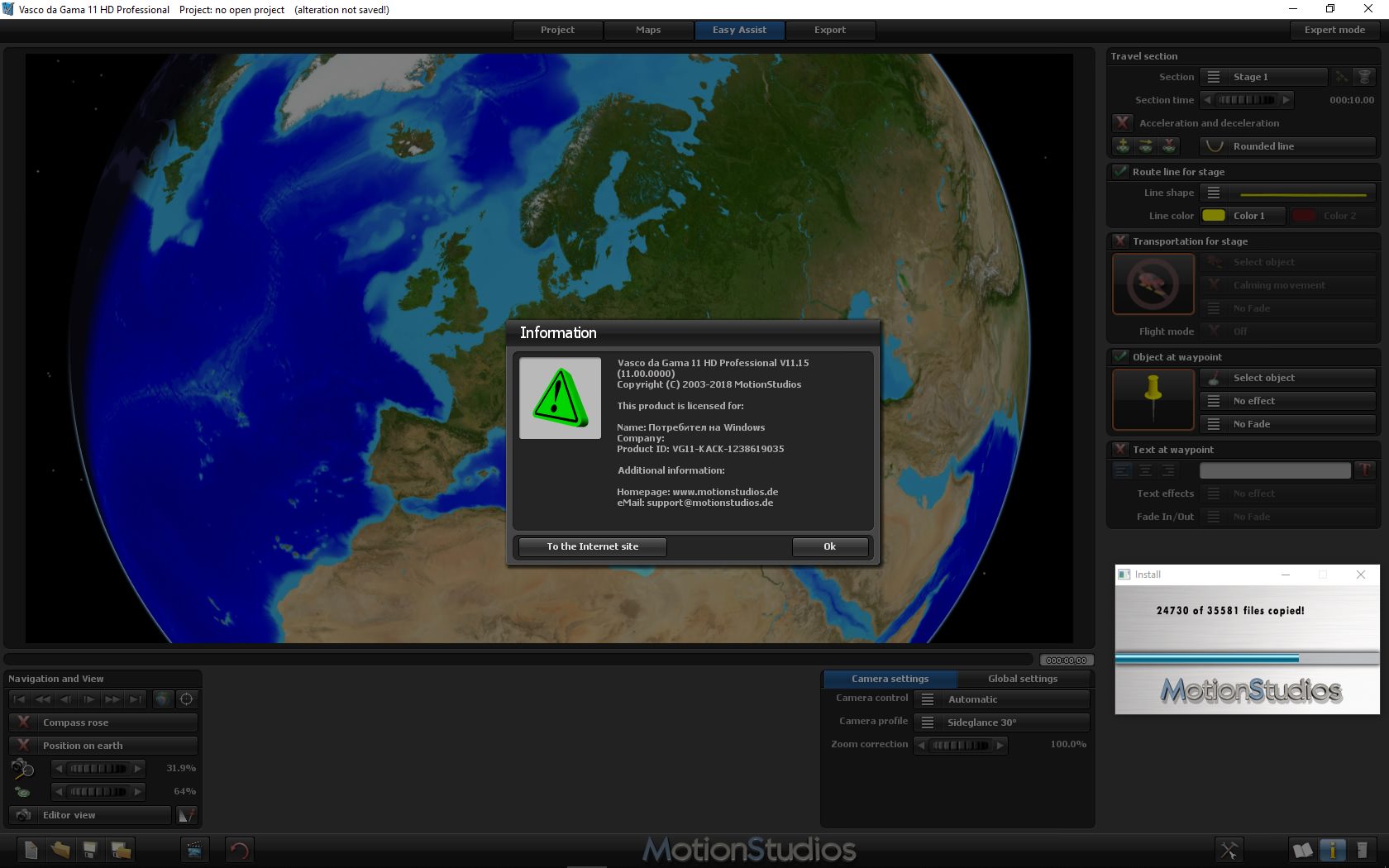This screenshot has height=868, width=1389.
Task: Click Ok in the Information dialog
Action: coord(830,546)
